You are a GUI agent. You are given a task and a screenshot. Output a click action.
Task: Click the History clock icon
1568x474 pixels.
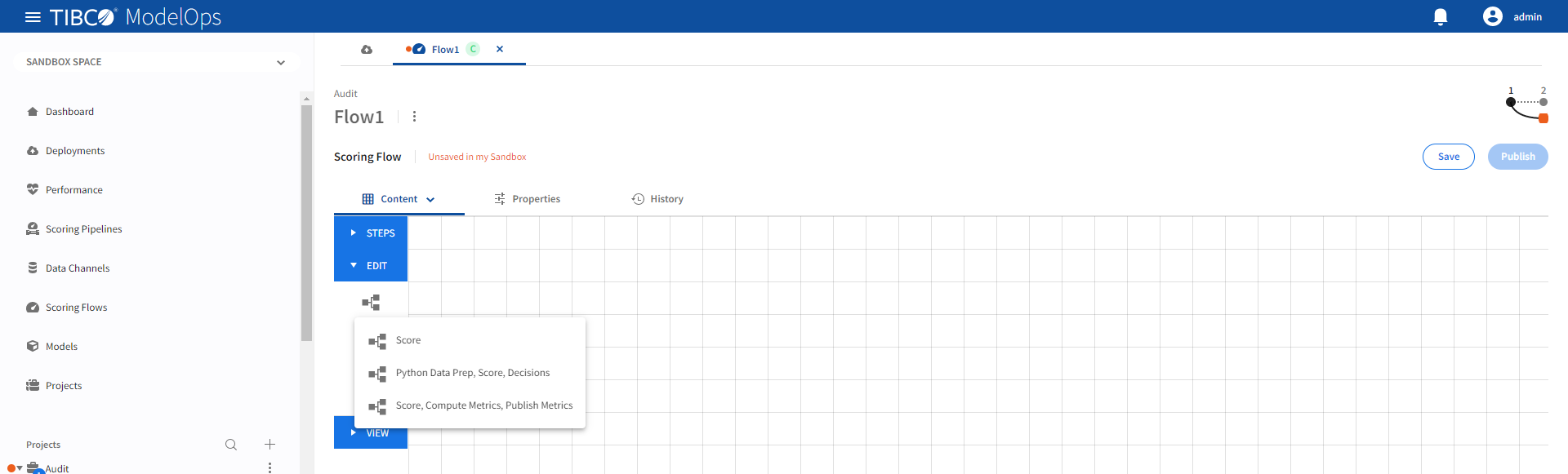pyautogui.click(x=638, y=199)
